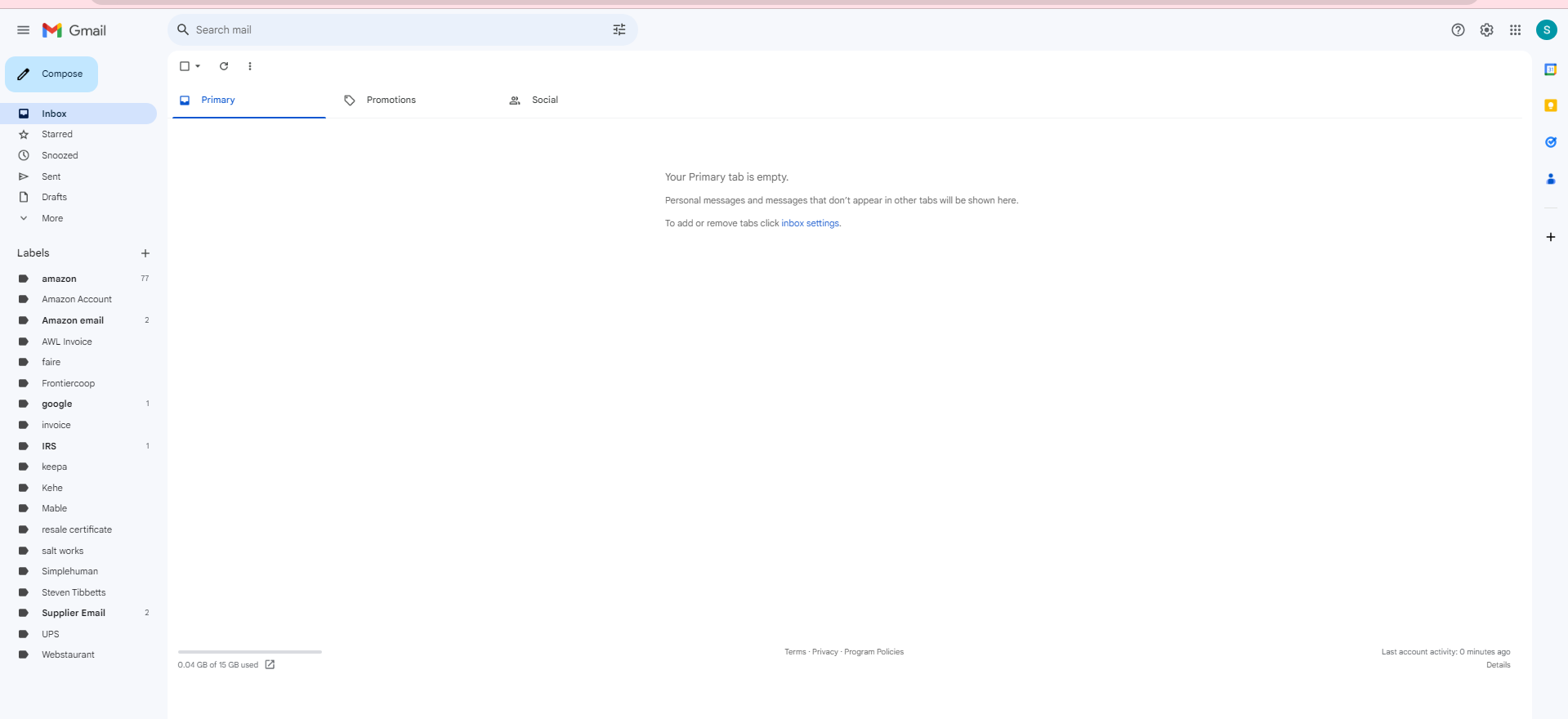Open the Kehe label
This screenshot has height=719, width=1568.
tap(78, 488)
